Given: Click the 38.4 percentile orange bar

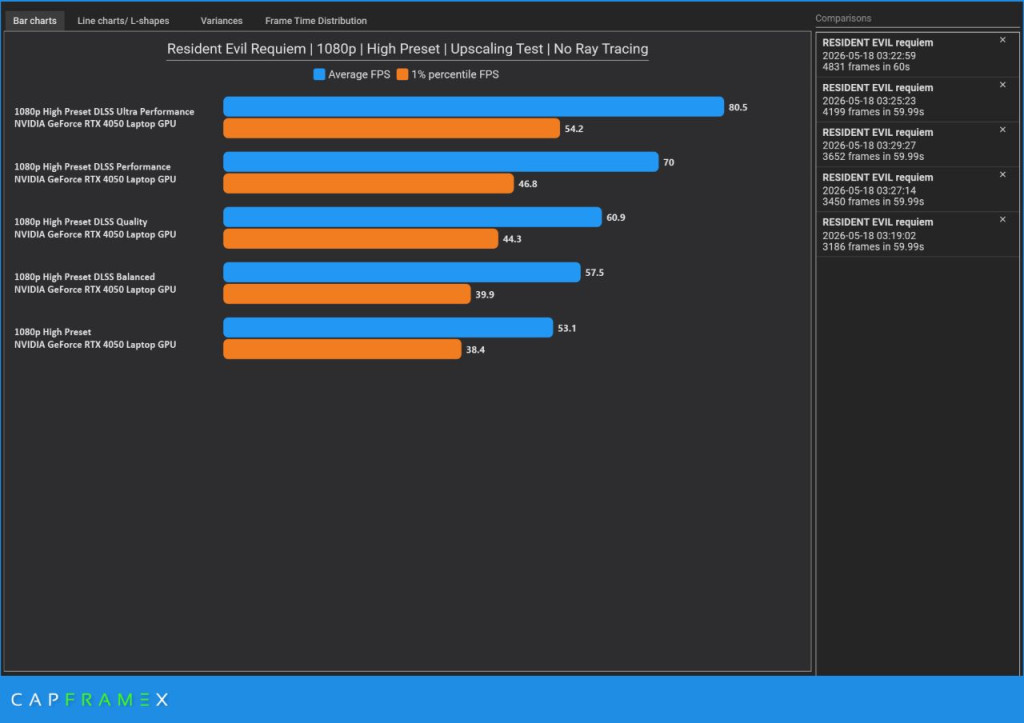Looking at the screenshot, I should click(342, 349).
